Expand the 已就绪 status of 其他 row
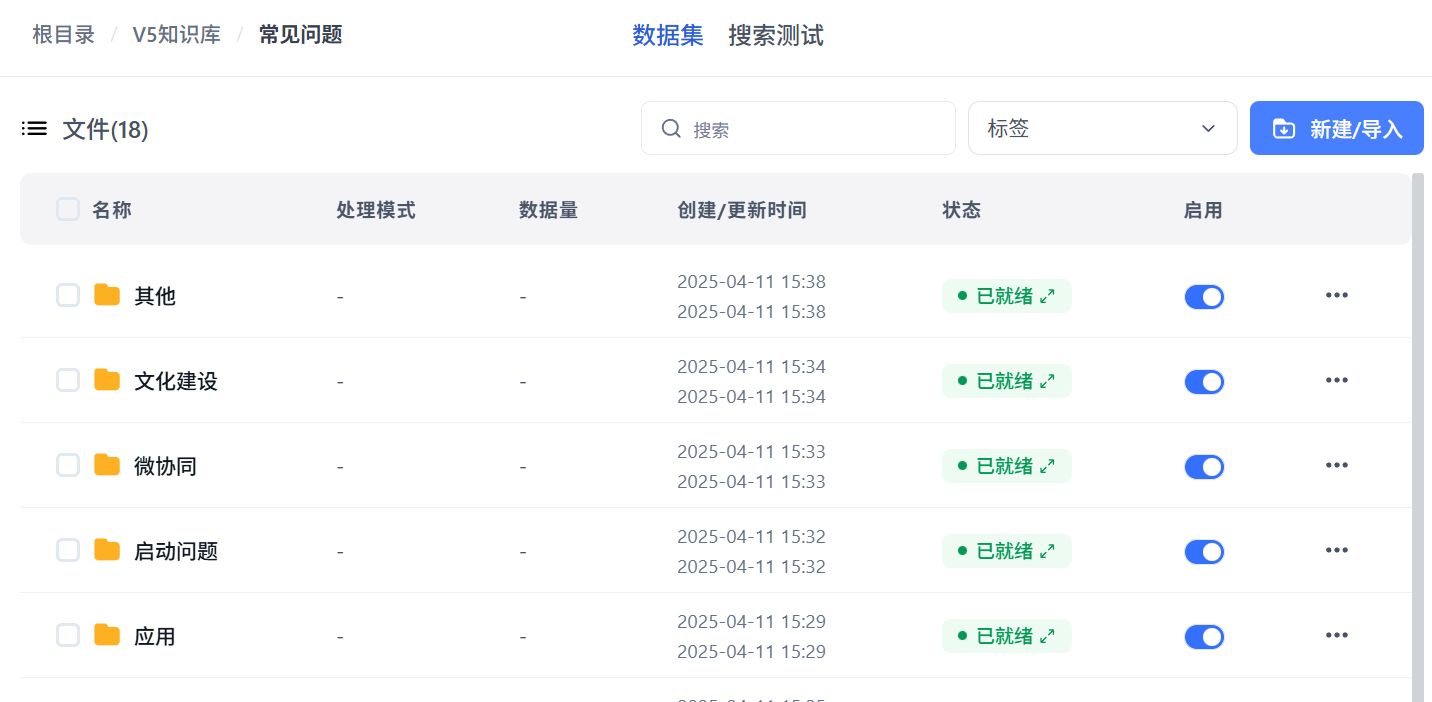The width and height of the screenshot is (1432, 702). (x=1047, y=296)
